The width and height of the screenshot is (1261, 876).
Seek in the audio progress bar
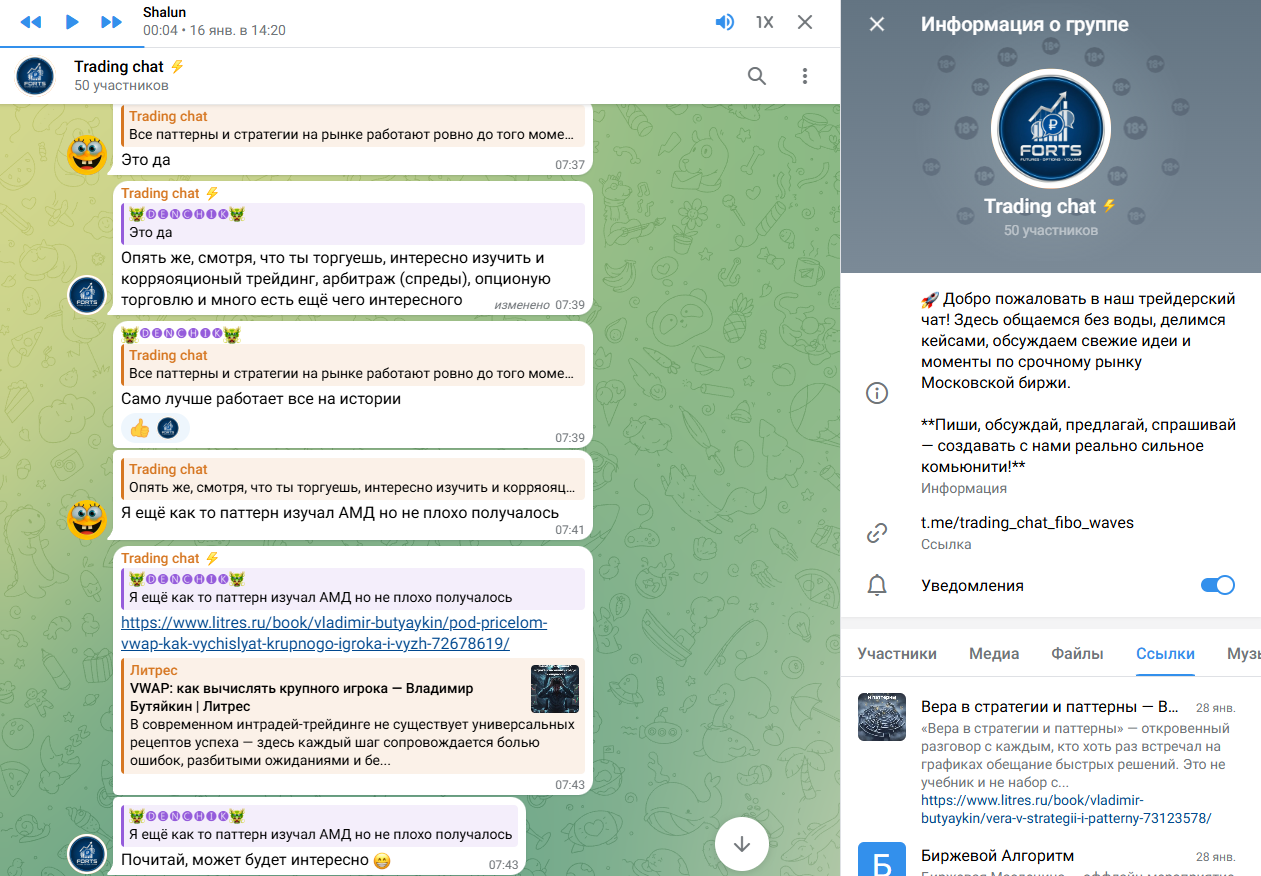[420, 46]
